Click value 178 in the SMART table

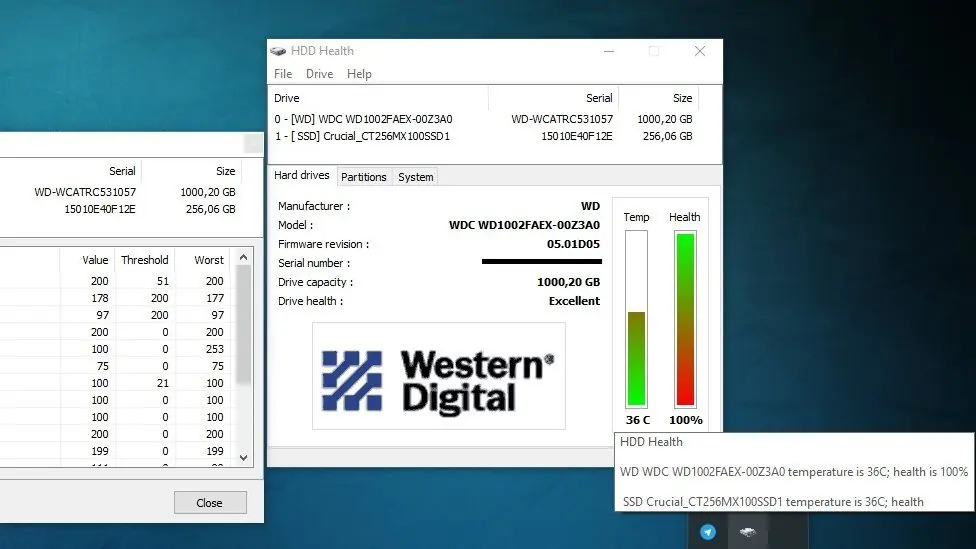click(99, 298)
